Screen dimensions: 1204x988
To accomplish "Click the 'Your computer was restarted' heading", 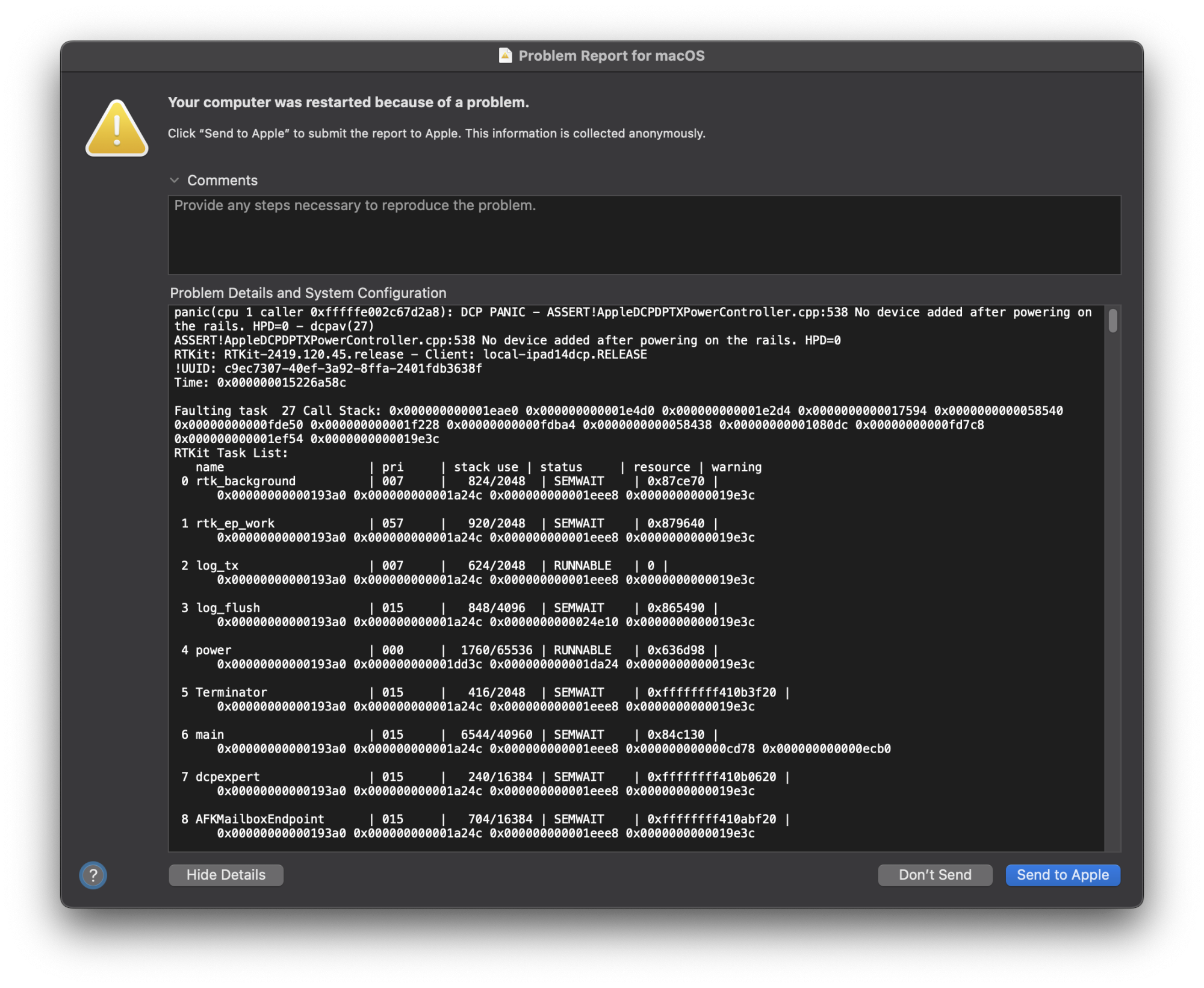I will point(348,102).
